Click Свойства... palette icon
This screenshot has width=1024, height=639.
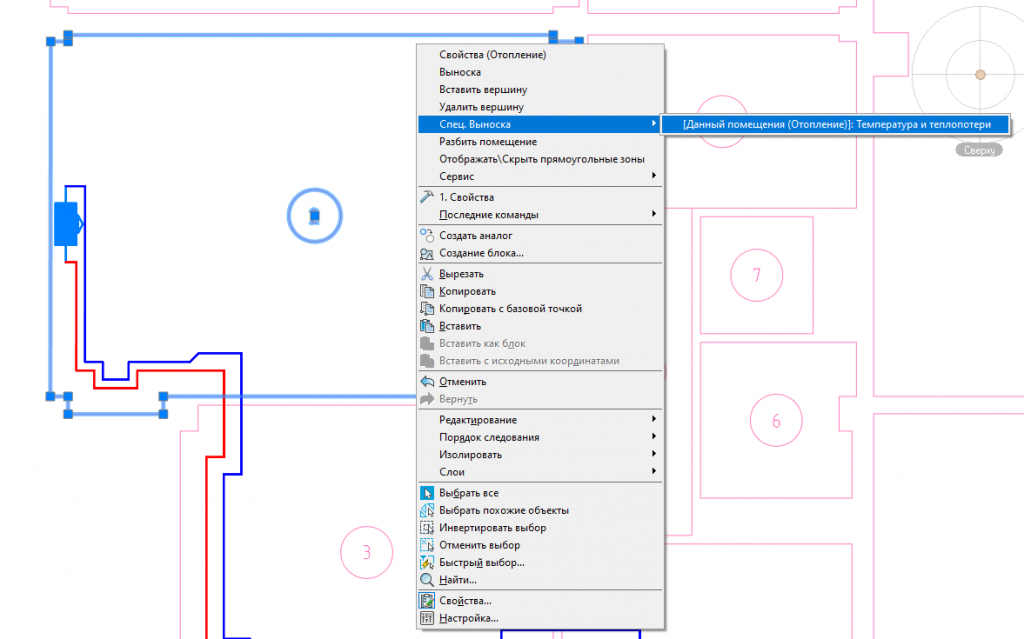[x=426, y=600]
